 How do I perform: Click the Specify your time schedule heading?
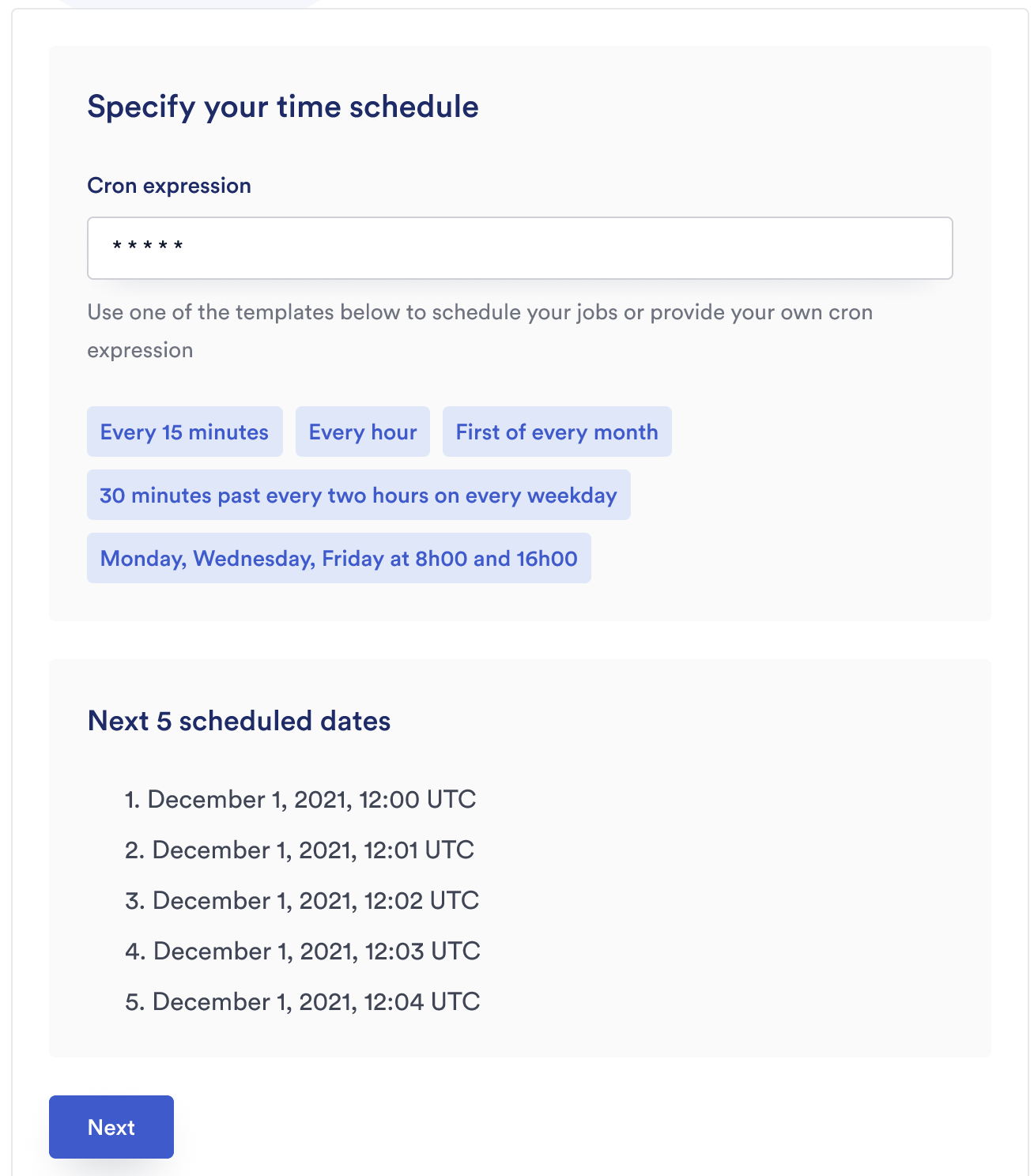pyautogui.click(x=283, y=107)
